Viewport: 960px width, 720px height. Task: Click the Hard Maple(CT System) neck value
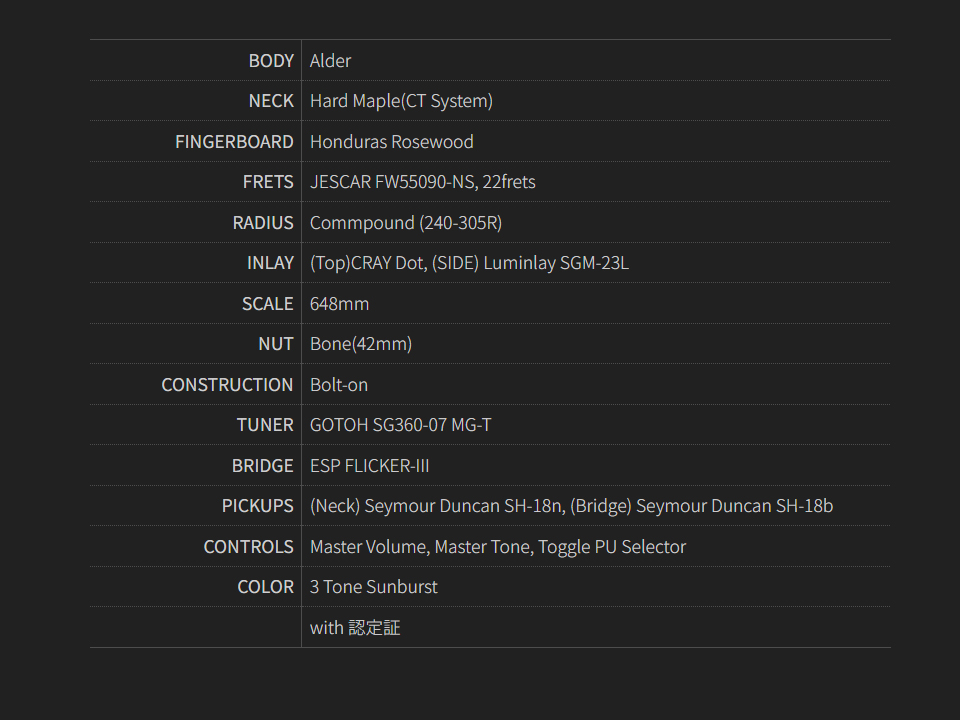point(401,101)
